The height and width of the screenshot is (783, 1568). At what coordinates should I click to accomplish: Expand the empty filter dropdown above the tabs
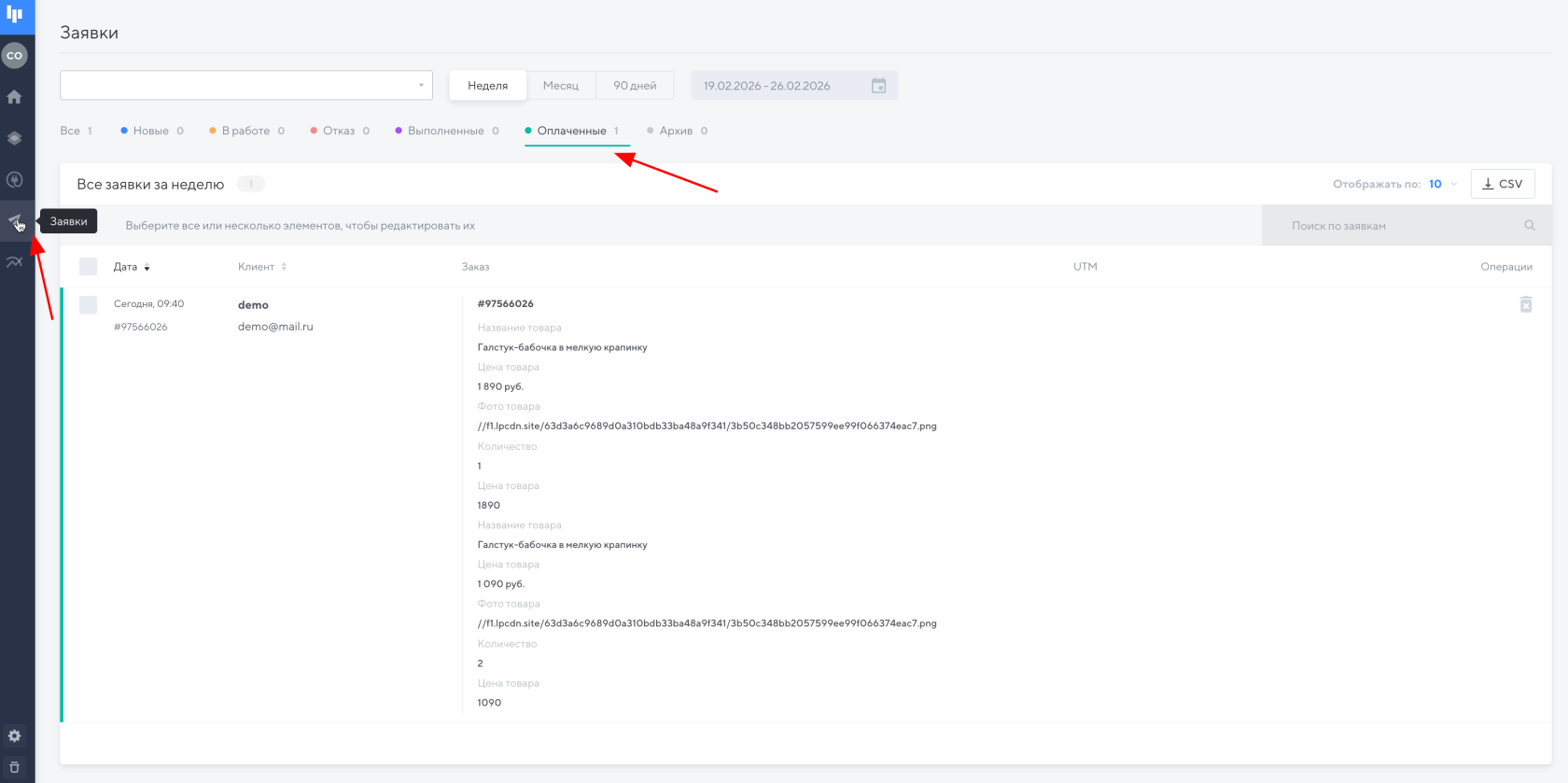246,85
